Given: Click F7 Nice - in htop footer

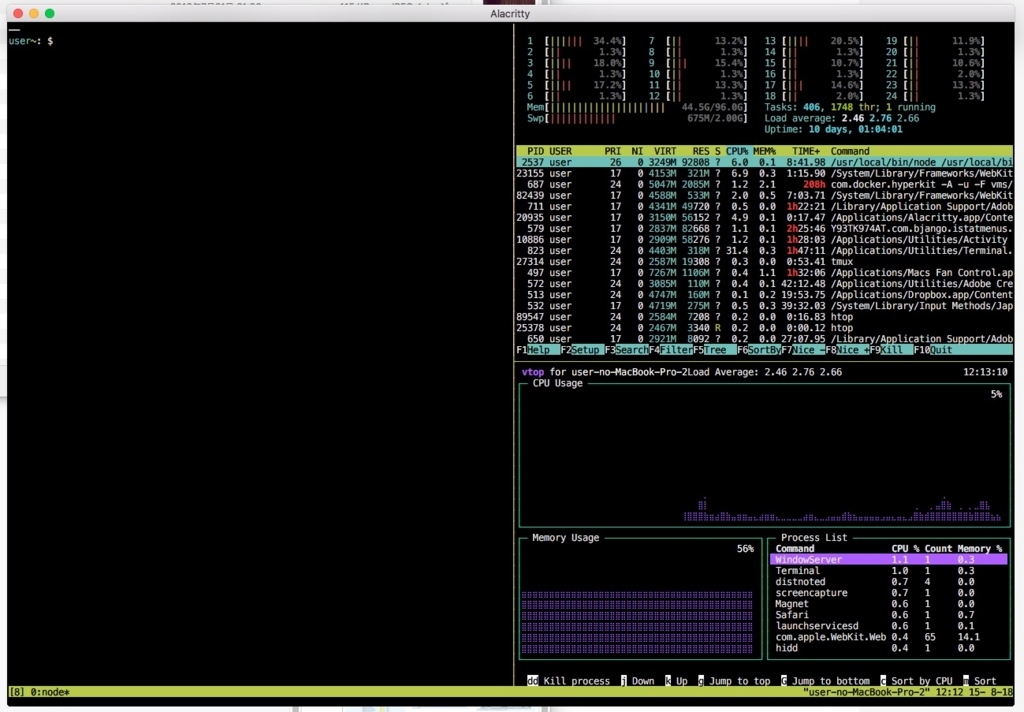Looking at the screenshot, I should tap(803, 350).
